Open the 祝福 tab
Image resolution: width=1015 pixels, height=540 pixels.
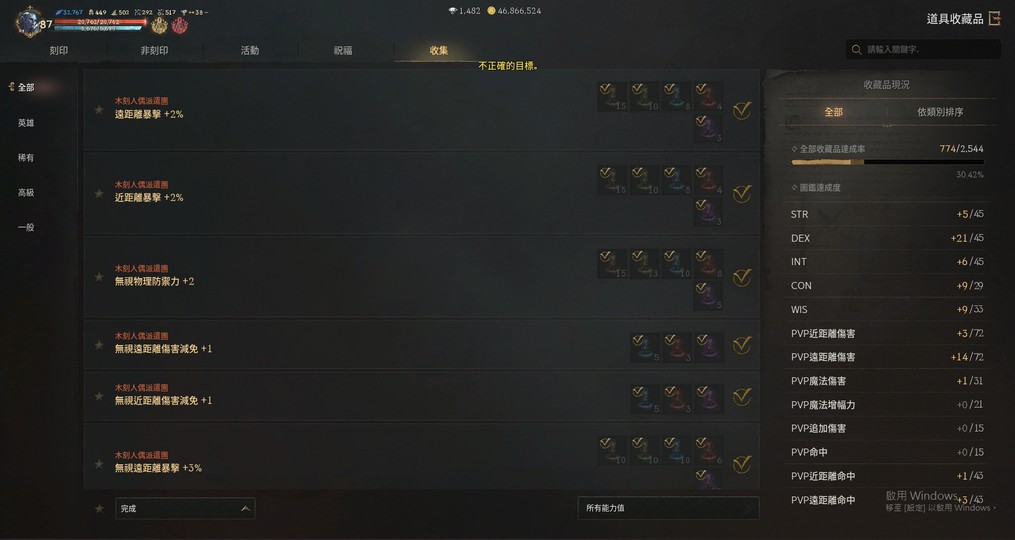343,51
